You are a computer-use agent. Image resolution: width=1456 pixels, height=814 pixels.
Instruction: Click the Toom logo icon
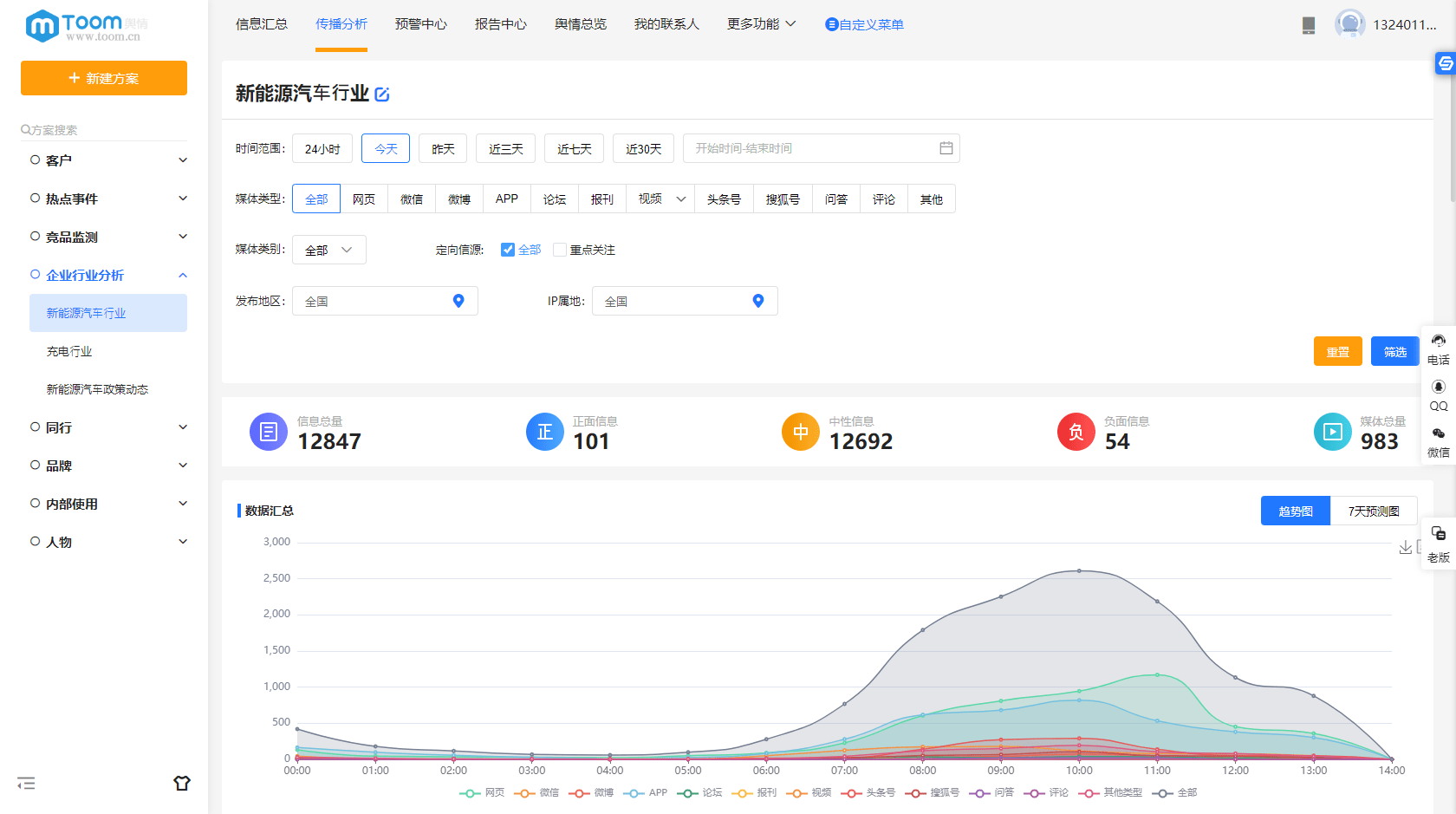point(42,25)
